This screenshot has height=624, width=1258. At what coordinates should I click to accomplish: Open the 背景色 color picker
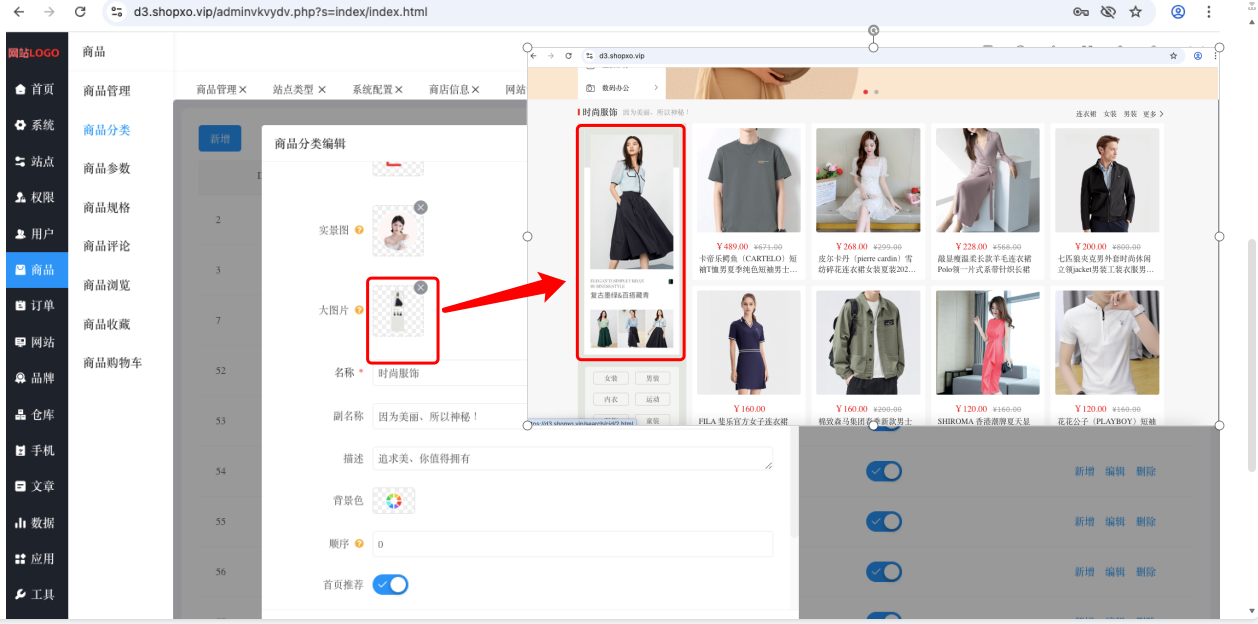point(394,501)
